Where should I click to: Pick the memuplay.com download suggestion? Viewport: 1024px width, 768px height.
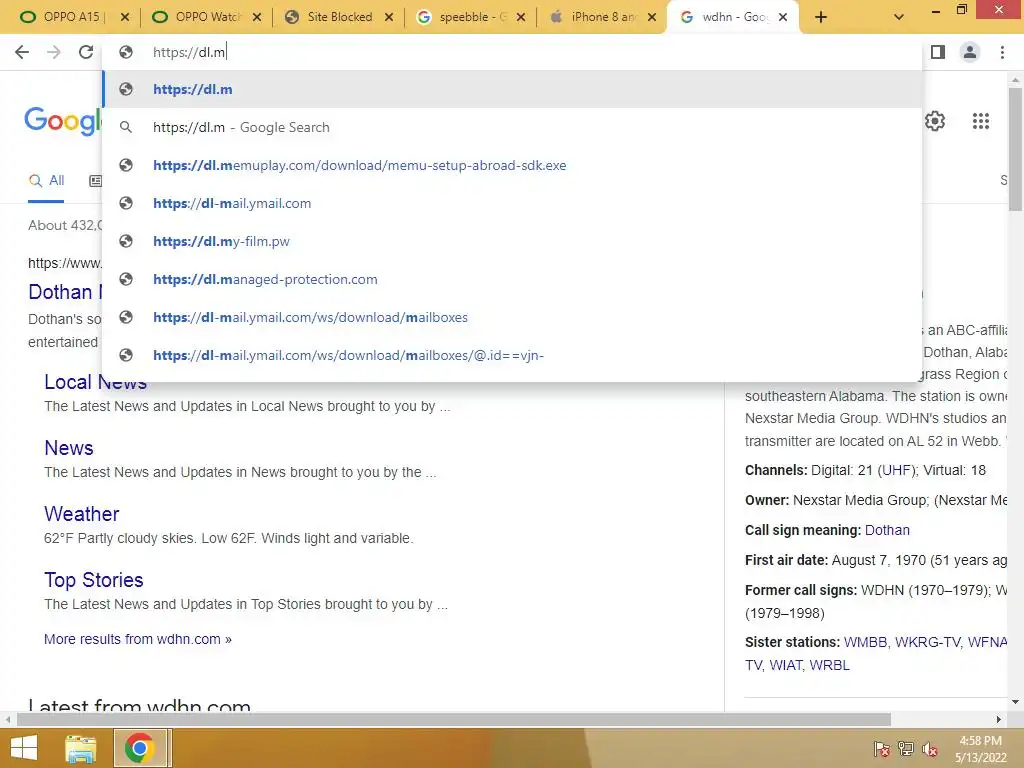(512, 165)
